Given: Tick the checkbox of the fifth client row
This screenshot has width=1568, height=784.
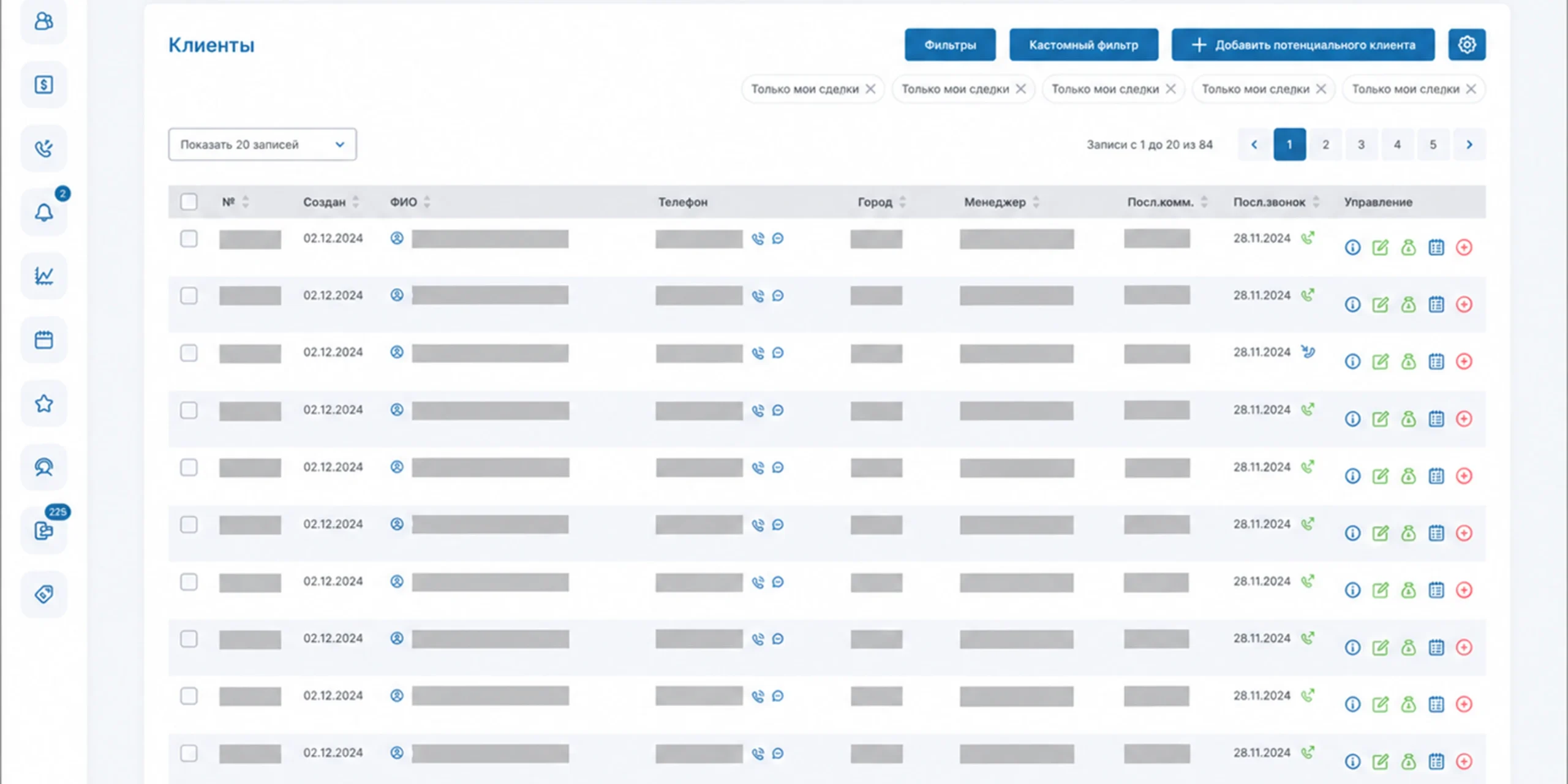Looking at the screenshot, I should (x=189, y=467).
